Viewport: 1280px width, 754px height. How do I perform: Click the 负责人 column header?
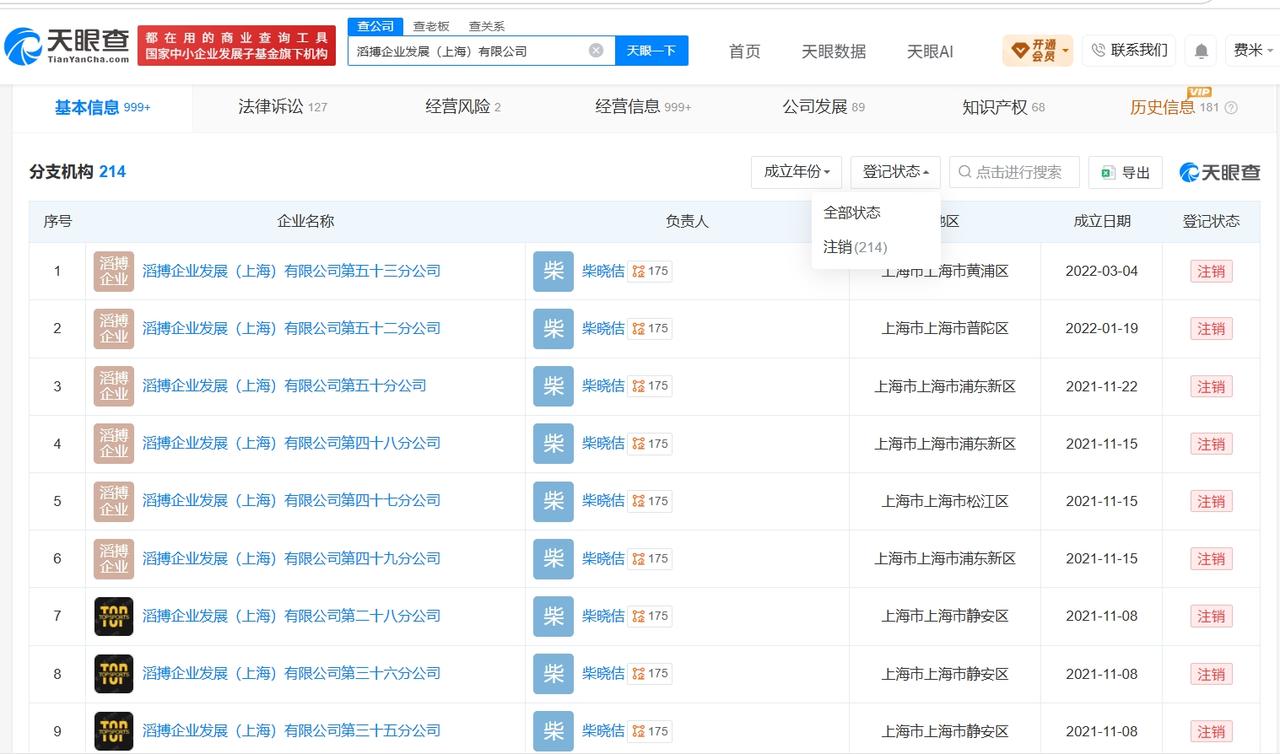click(687, 221)
